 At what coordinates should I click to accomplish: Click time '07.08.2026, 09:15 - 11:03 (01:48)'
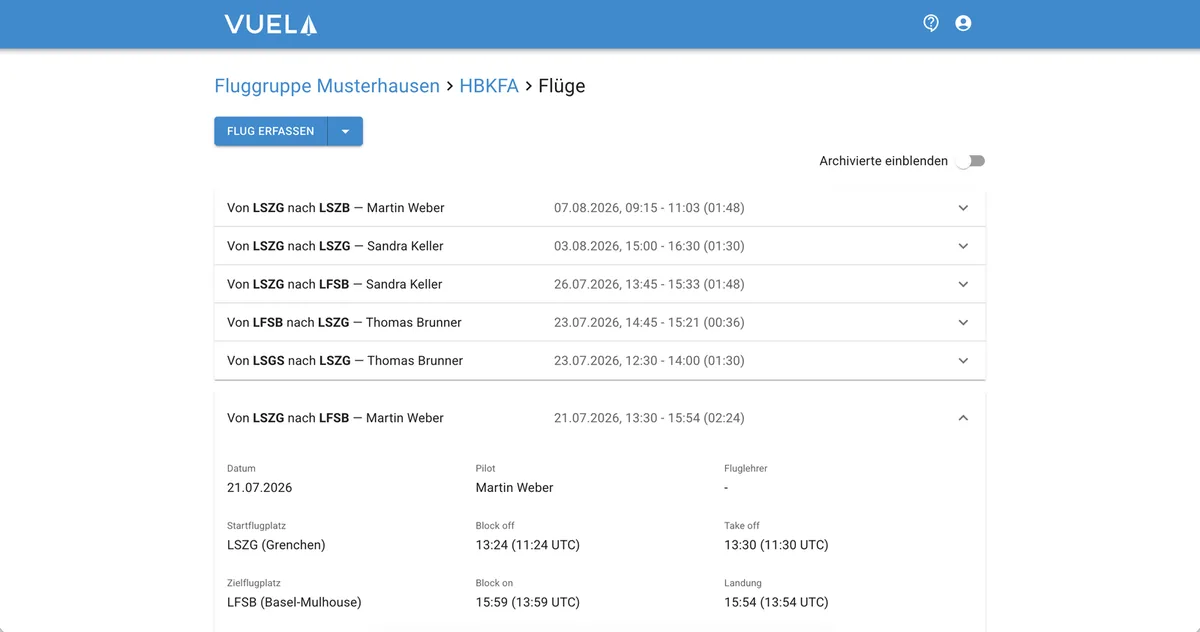[649, 208]
